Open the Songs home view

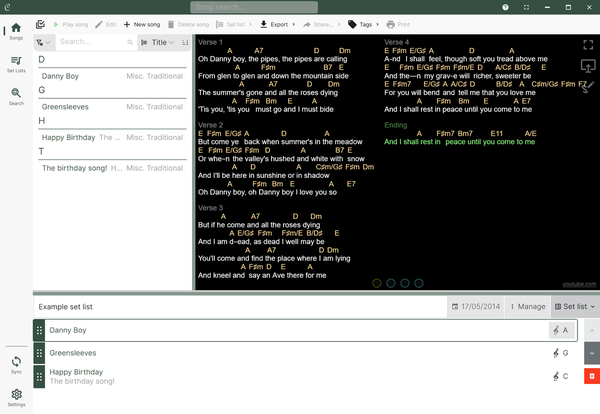click(16, 31)
